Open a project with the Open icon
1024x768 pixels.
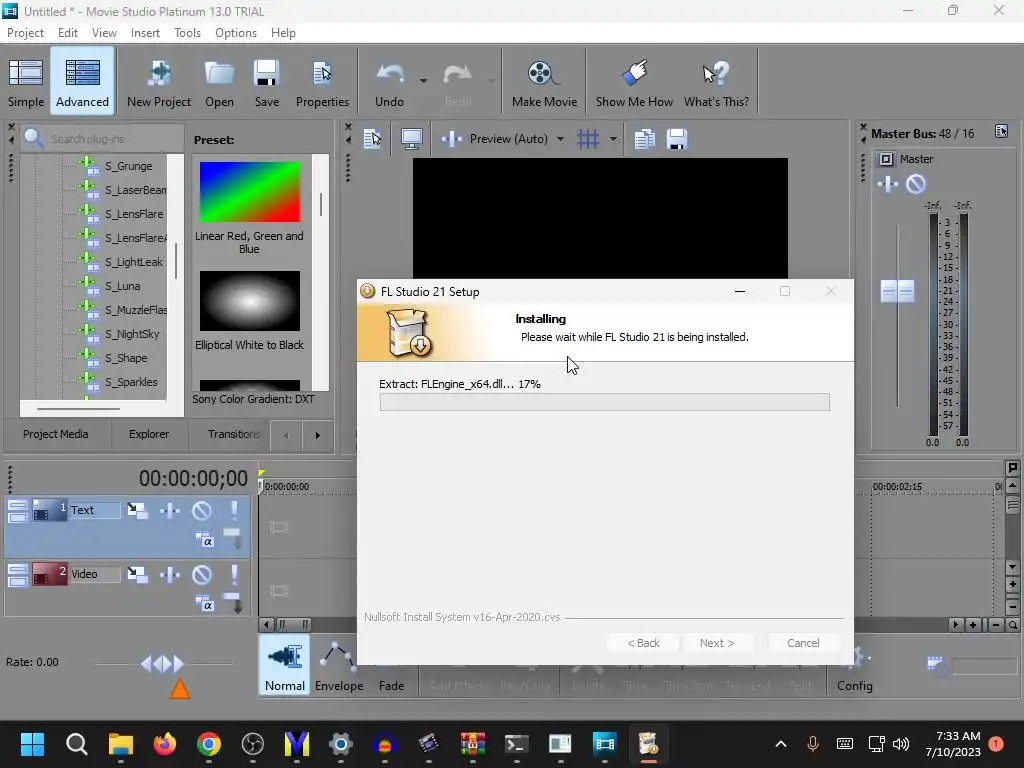(x=219, y=82)
